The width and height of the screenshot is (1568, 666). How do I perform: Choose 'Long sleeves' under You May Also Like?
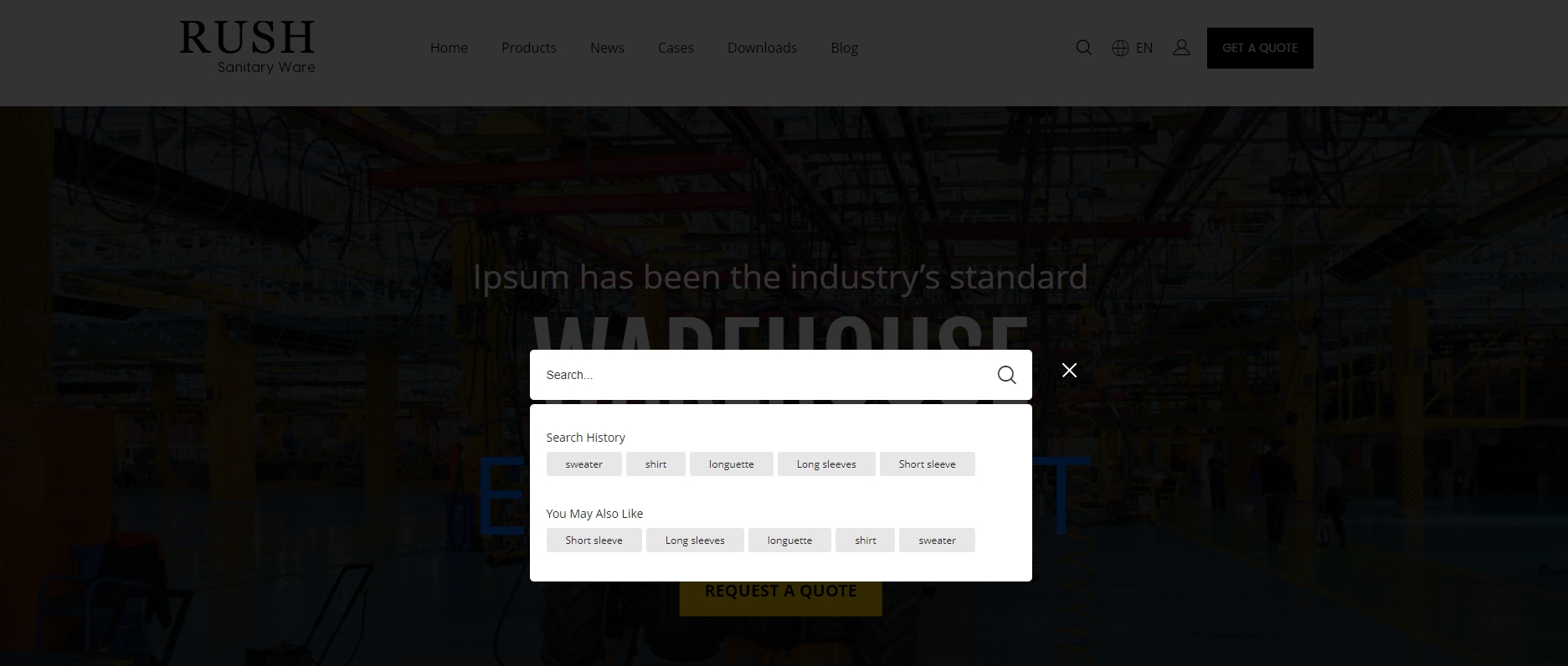point(695,540)
